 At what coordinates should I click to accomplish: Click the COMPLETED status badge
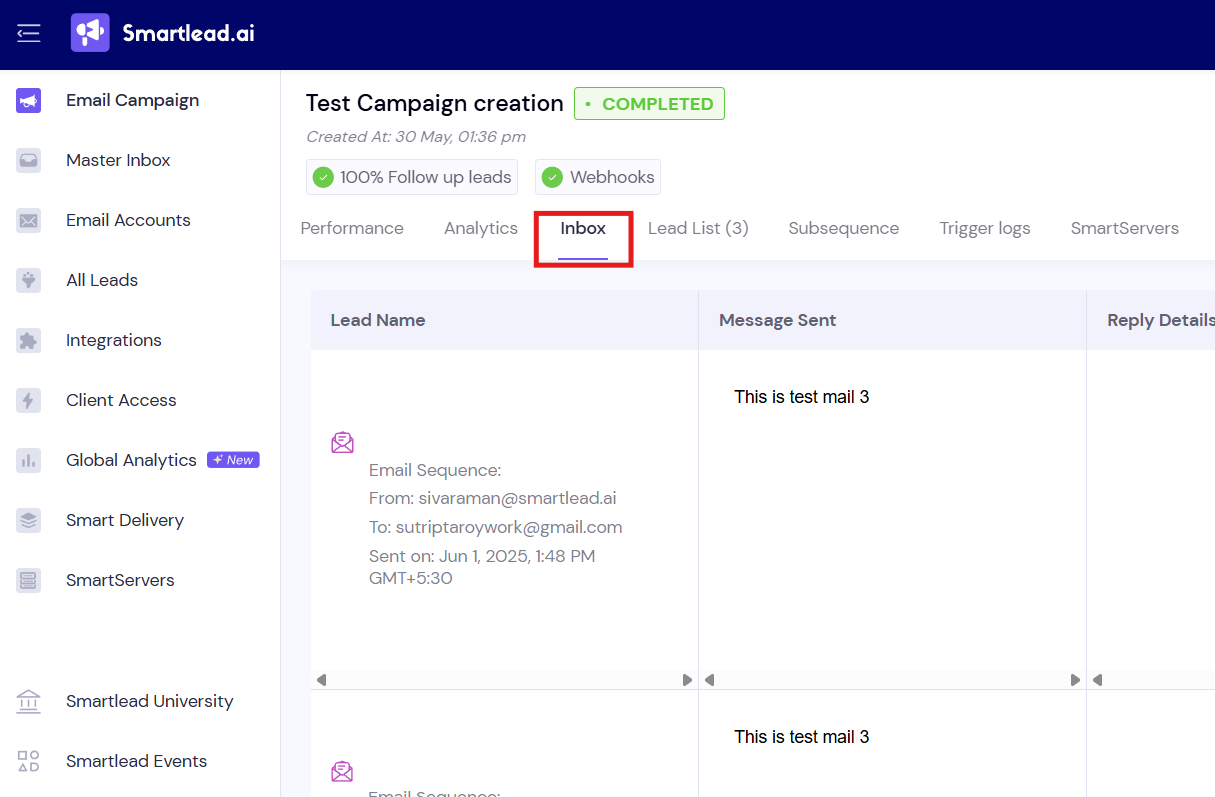click(x=649, y=104)
